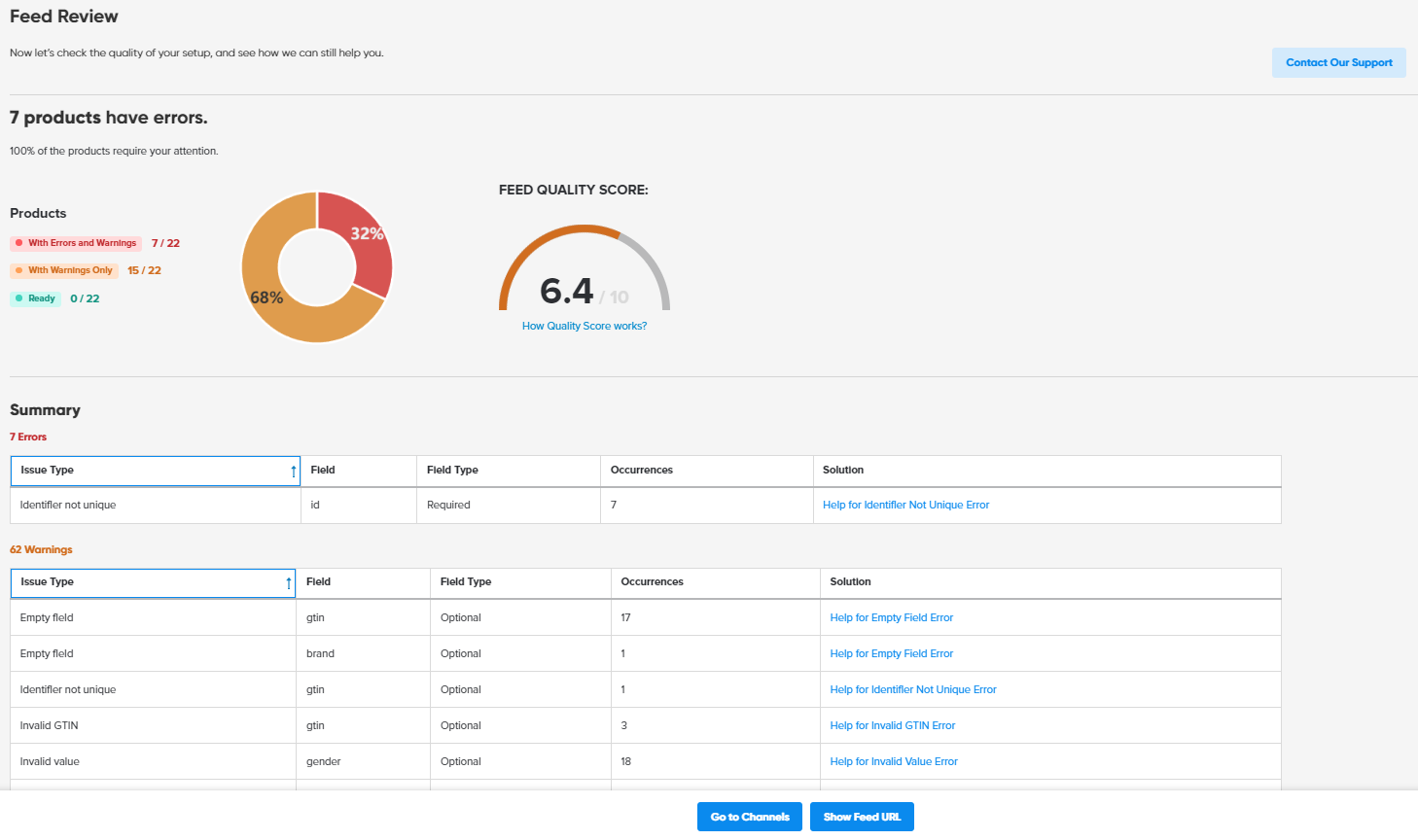Open gtin Help for Identifier Not Unique Error
The height and width of the screenshot is (840, 1418).
[912, 689]
